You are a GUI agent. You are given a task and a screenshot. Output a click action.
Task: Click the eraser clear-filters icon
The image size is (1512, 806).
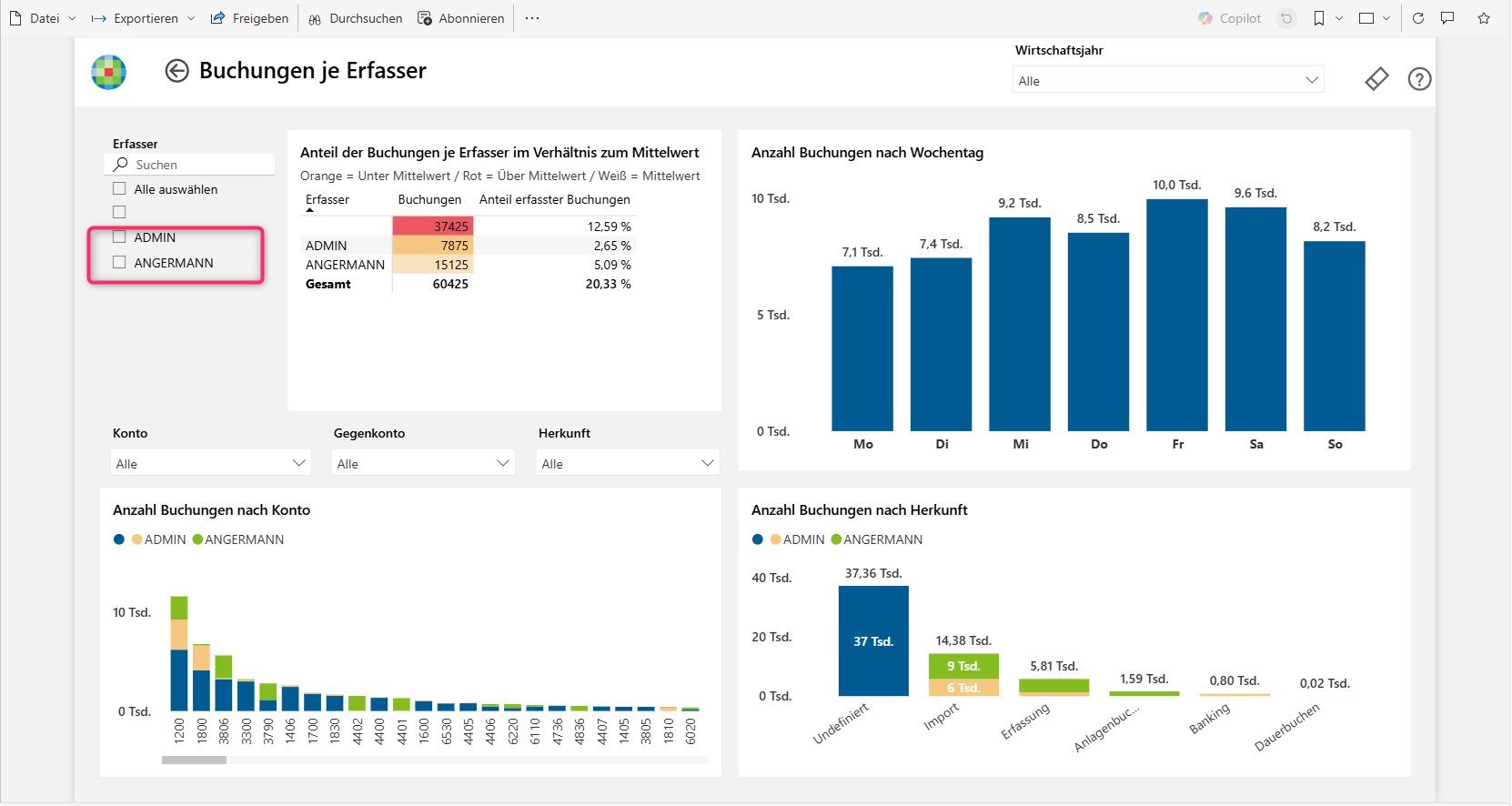1376,79
